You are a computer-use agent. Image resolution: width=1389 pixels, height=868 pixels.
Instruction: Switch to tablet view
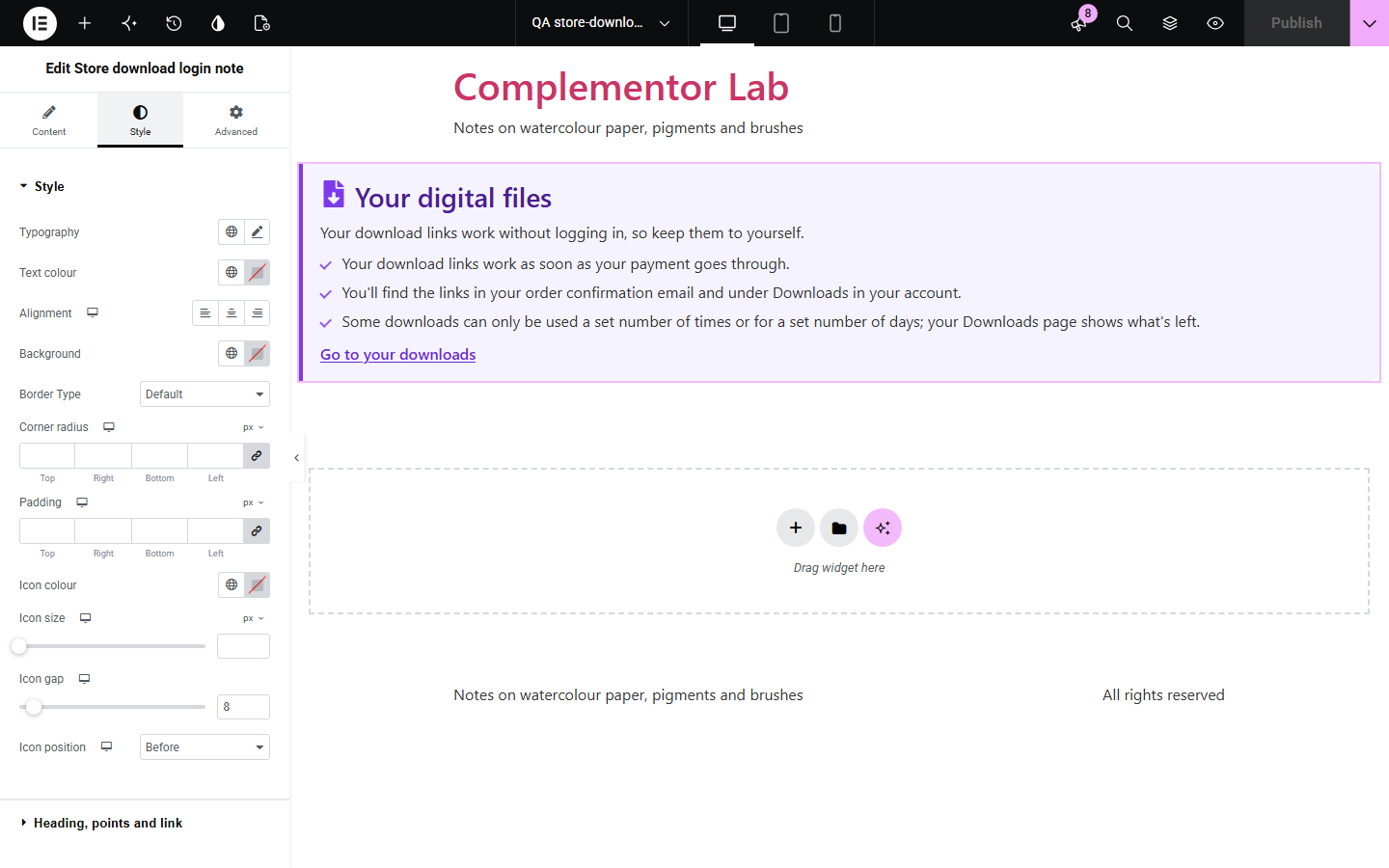tap(781, 23)
